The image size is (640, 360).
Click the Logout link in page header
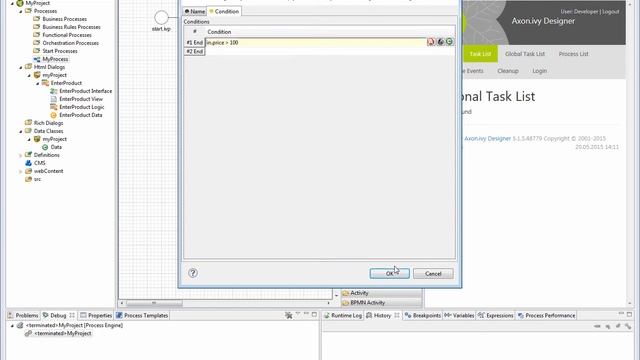click(611, 12)
